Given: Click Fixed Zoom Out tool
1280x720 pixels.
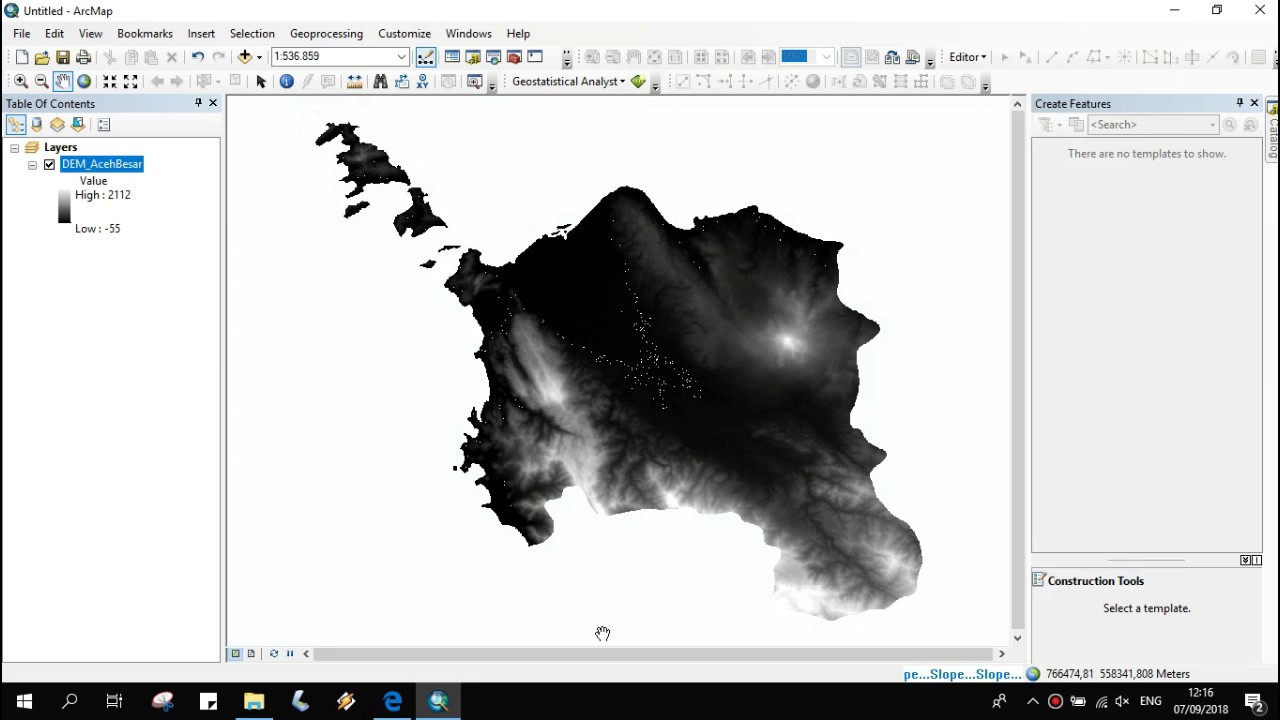Looking at the screenshot, I should [131, 82].
